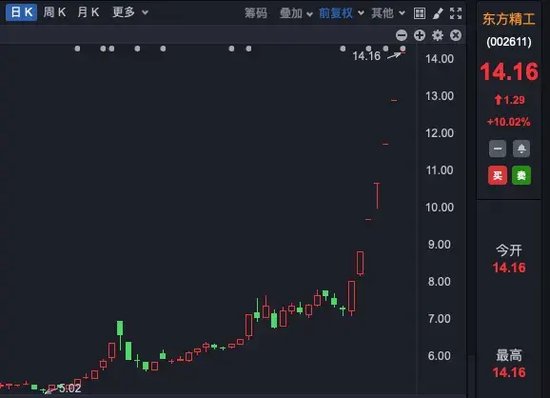
Task: Expand the 更多 period dropdown
Action: (130, 12)
